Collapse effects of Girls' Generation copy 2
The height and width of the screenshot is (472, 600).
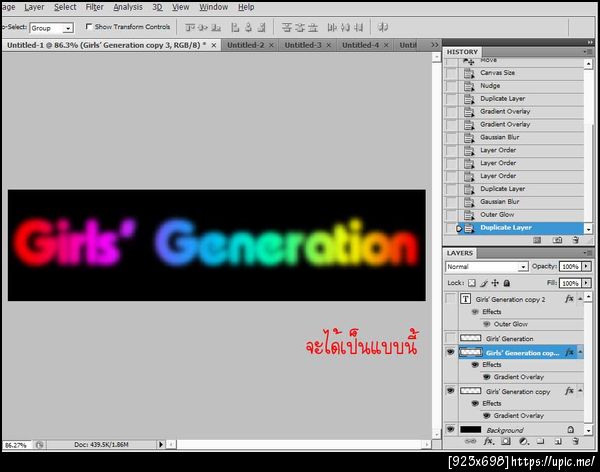click(580, 299)
